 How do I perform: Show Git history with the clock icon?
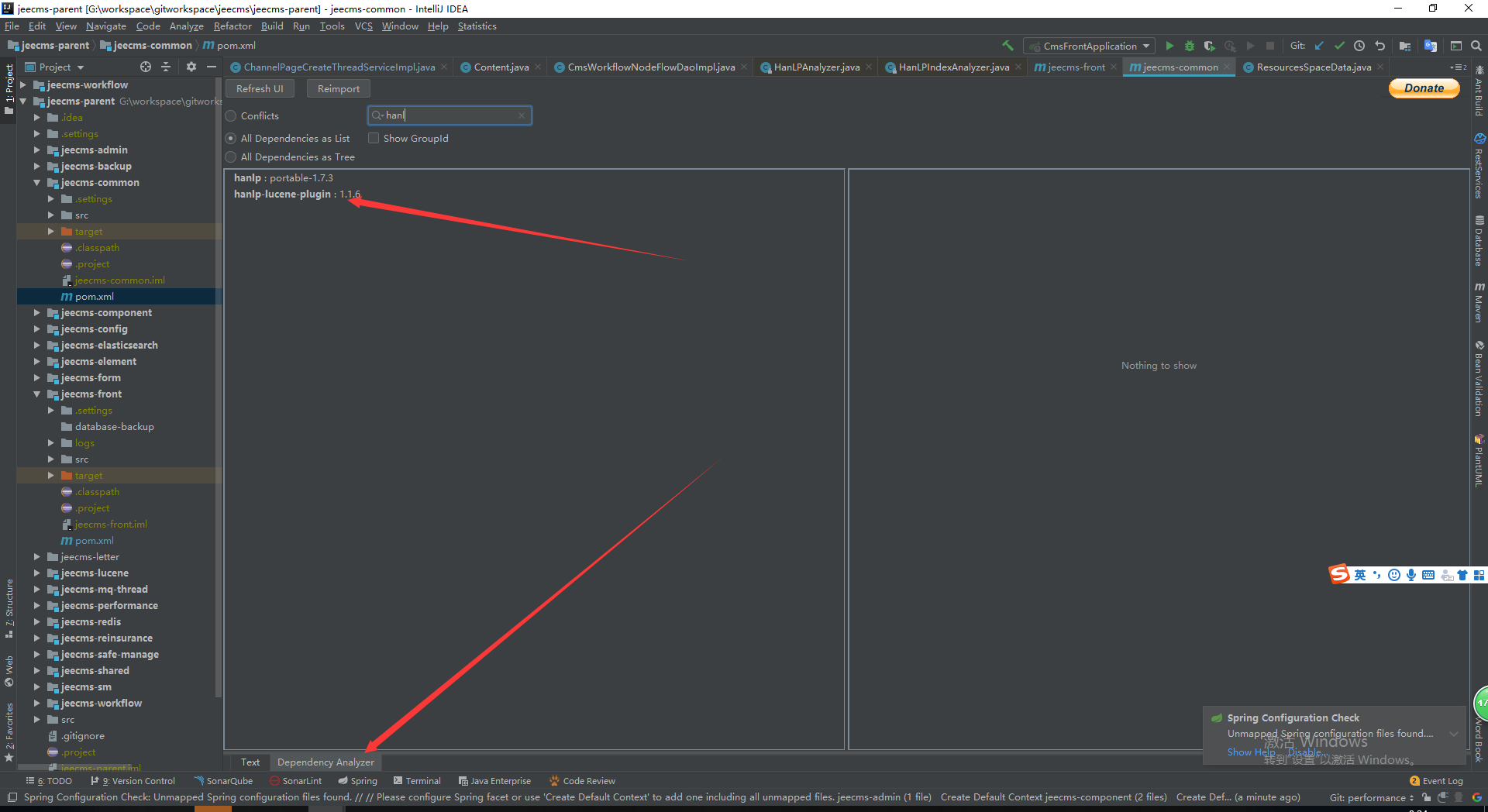[x=1359, y=46]
